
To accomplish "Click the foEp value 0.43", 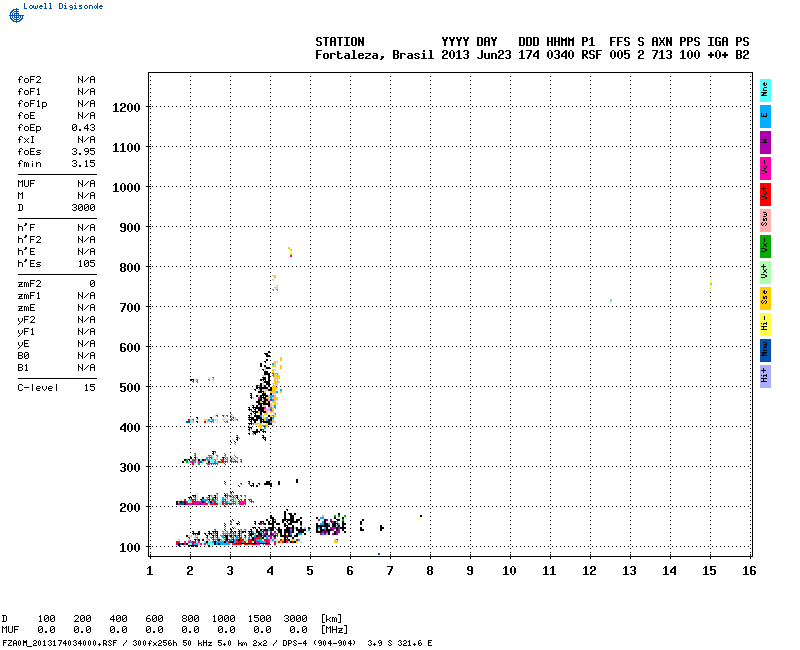I will (84, 128).
